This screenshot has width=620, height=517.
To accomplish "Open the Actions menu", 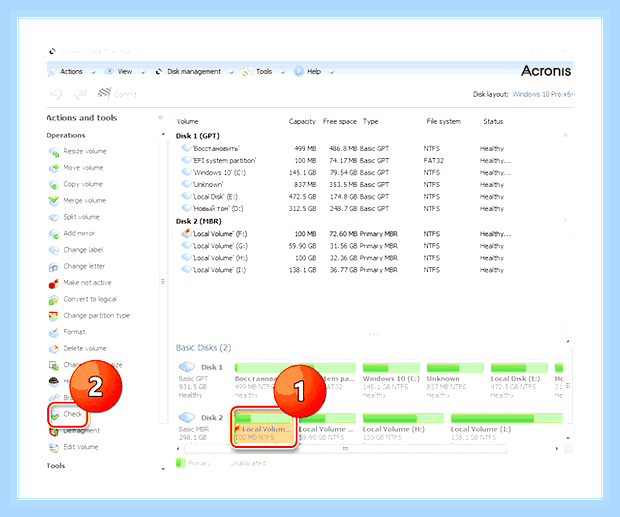I will pos(72,72).
